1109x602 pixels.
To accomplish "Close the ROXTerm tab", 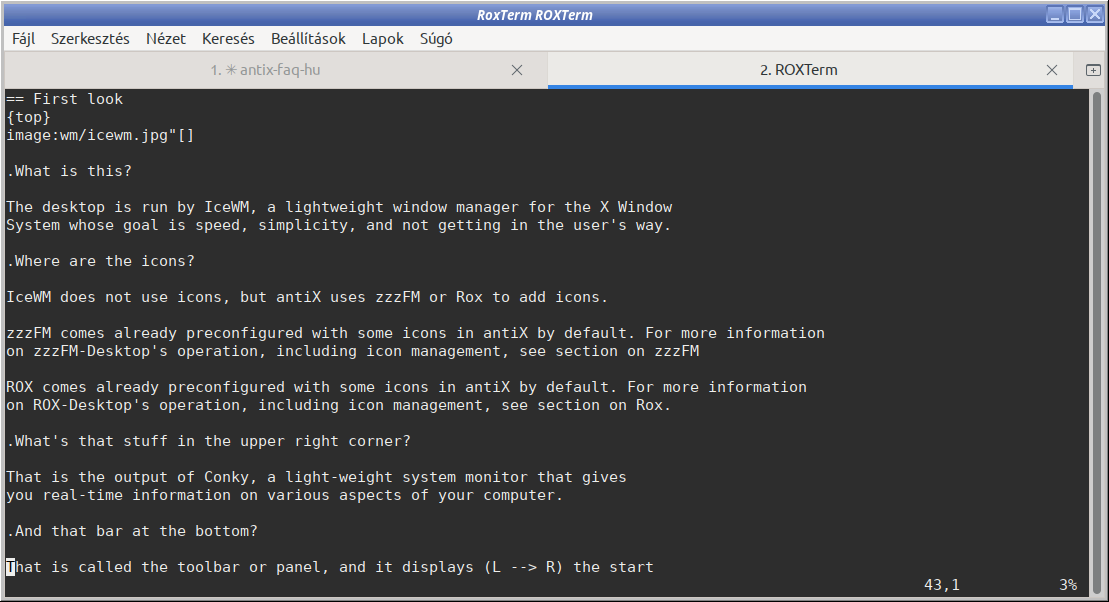I will [1052, 70].
